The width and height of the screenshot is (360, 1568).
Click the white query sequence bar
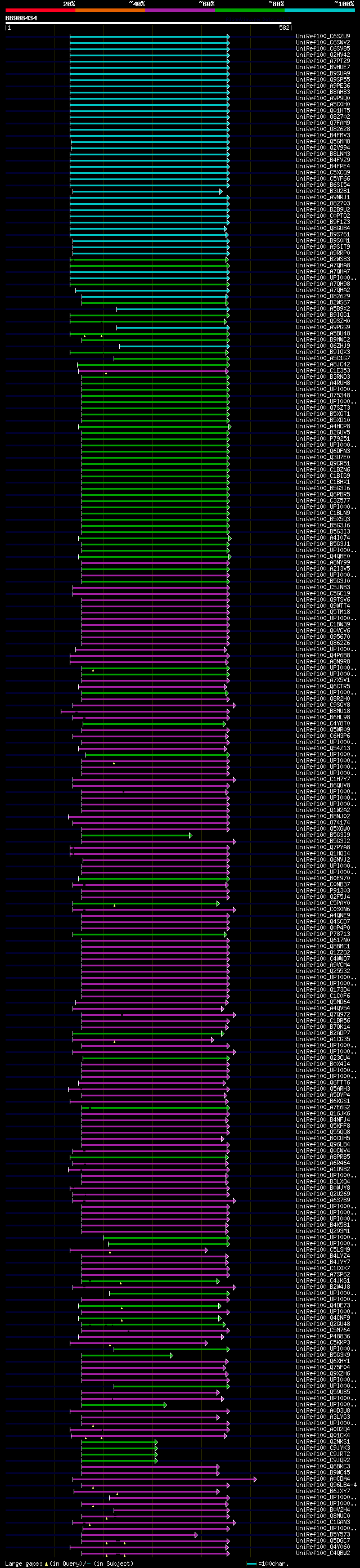tap(148, 23)
